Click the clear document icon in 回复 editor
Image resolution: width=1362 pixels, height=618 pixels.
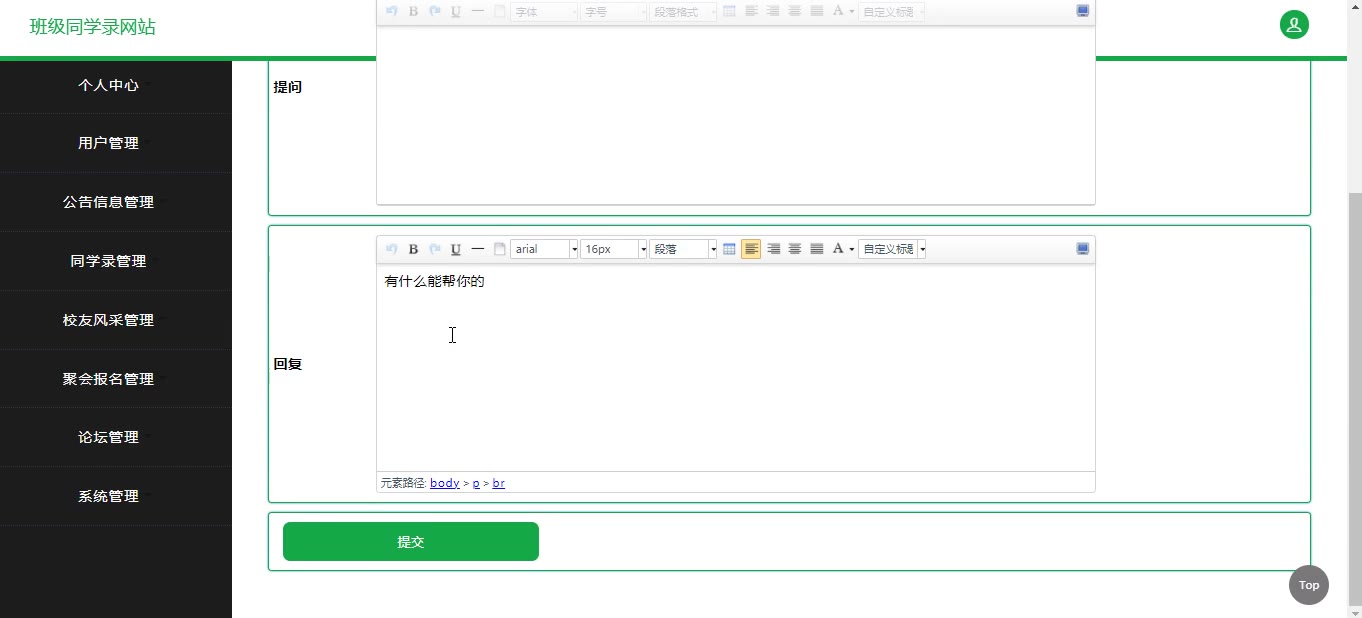pyautogui.click(x=500, y=249)
